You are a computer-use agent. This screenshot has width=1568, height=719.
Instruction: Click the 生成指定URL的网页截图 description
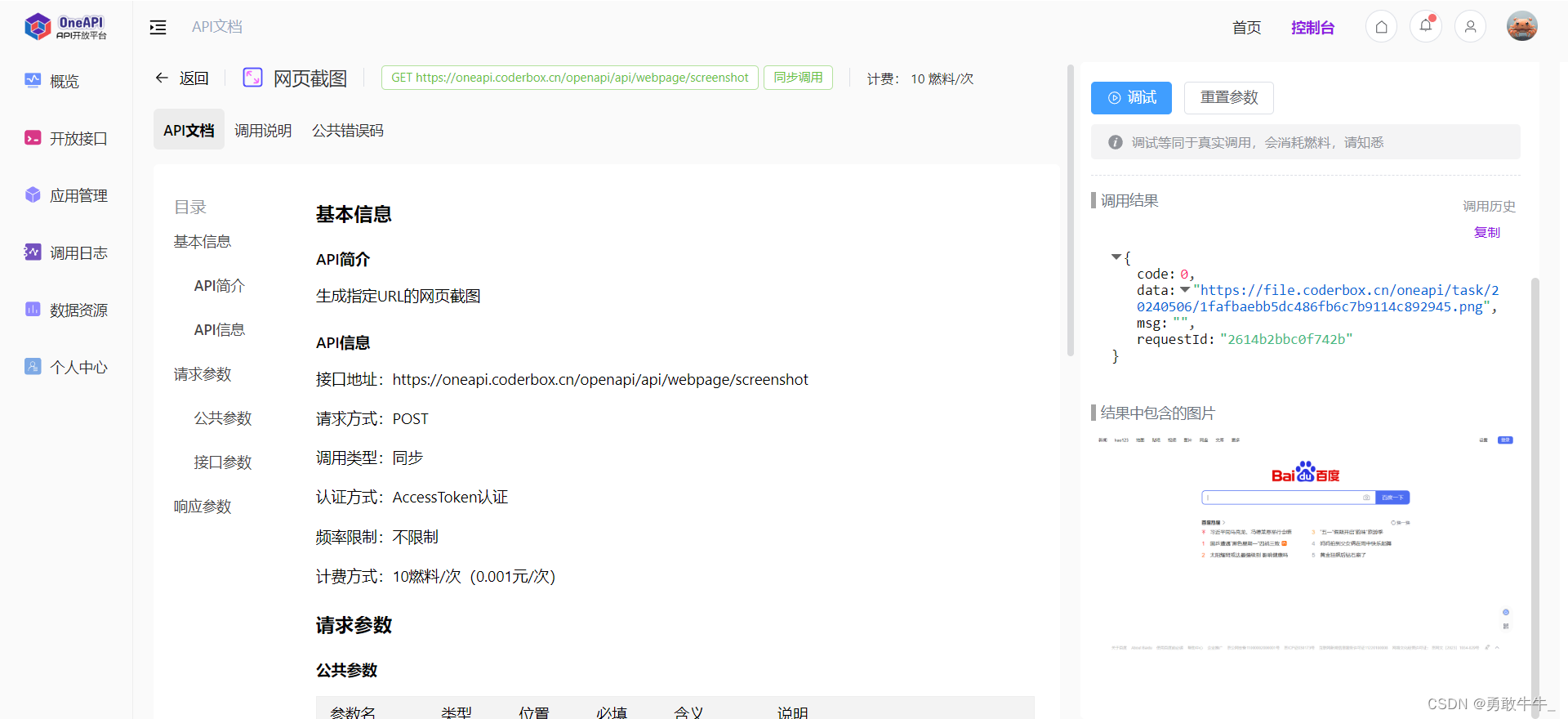coord(399,296)
